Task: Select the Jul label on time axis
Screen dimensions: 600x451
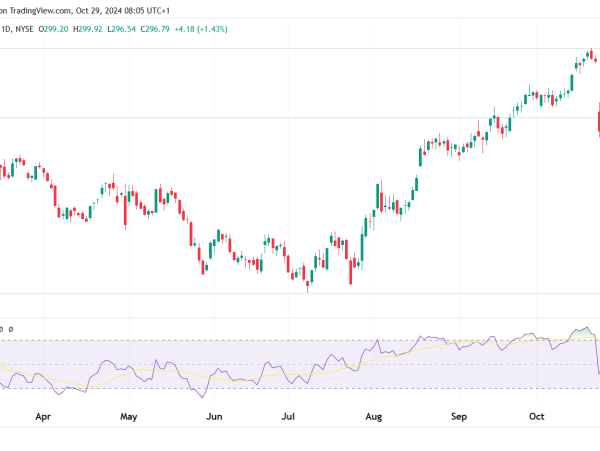Action: point(288,417)
